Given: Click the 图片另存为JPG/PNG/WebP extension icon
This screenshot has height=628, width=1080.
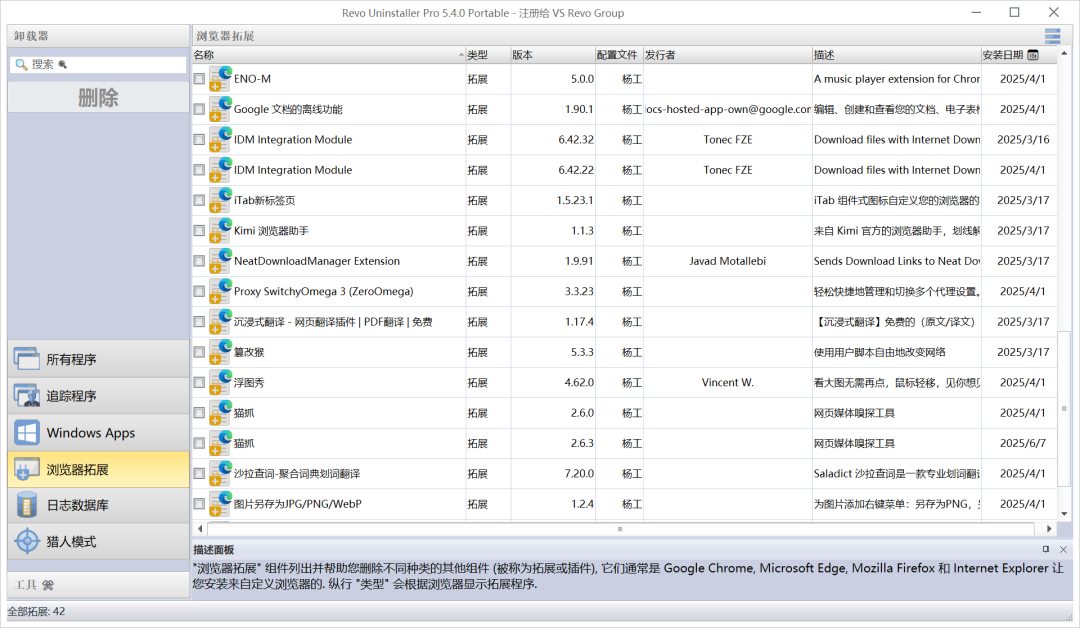Looking at the screenshot, I should (x=220, y=503).
